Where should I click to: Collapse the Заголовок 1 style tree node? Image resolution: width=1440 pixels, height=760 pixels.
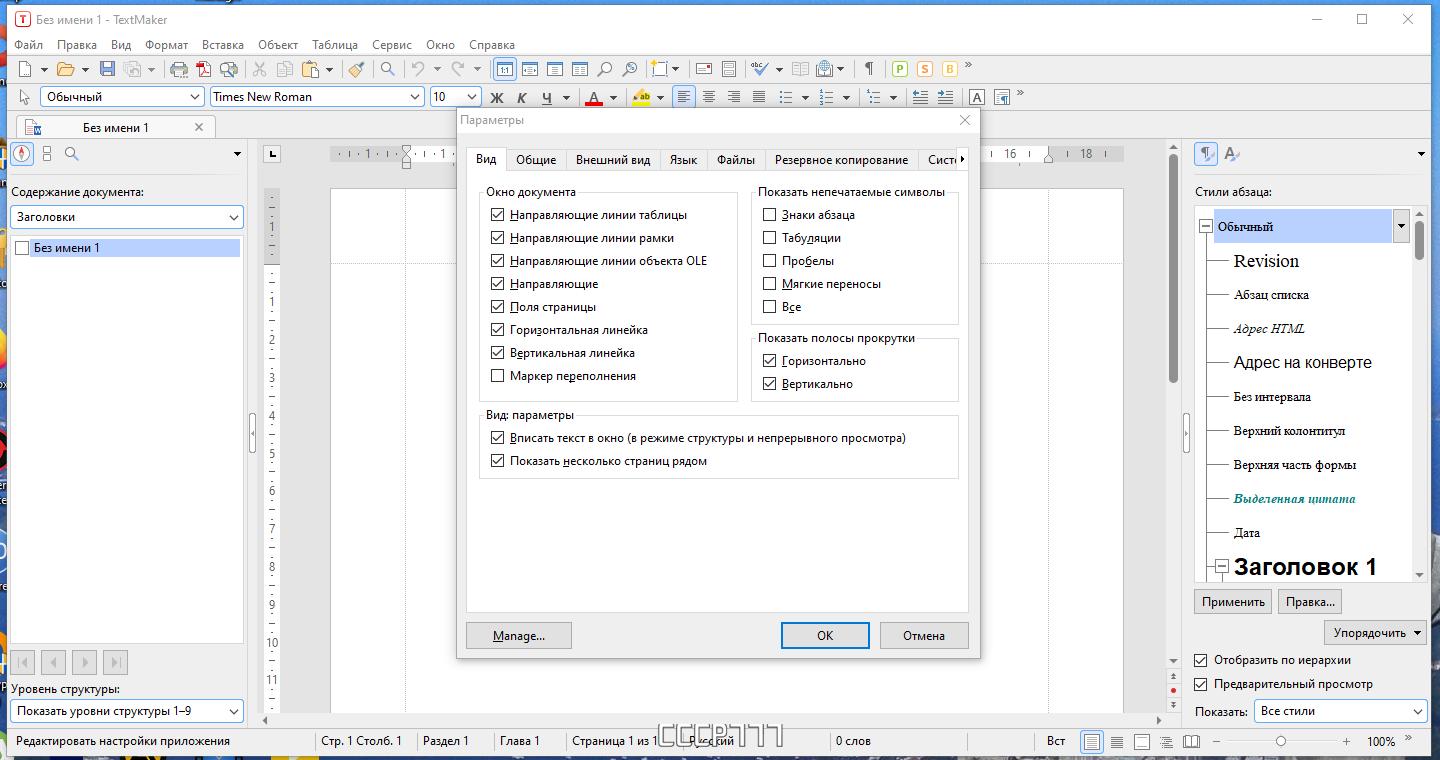coord(1221,567)
